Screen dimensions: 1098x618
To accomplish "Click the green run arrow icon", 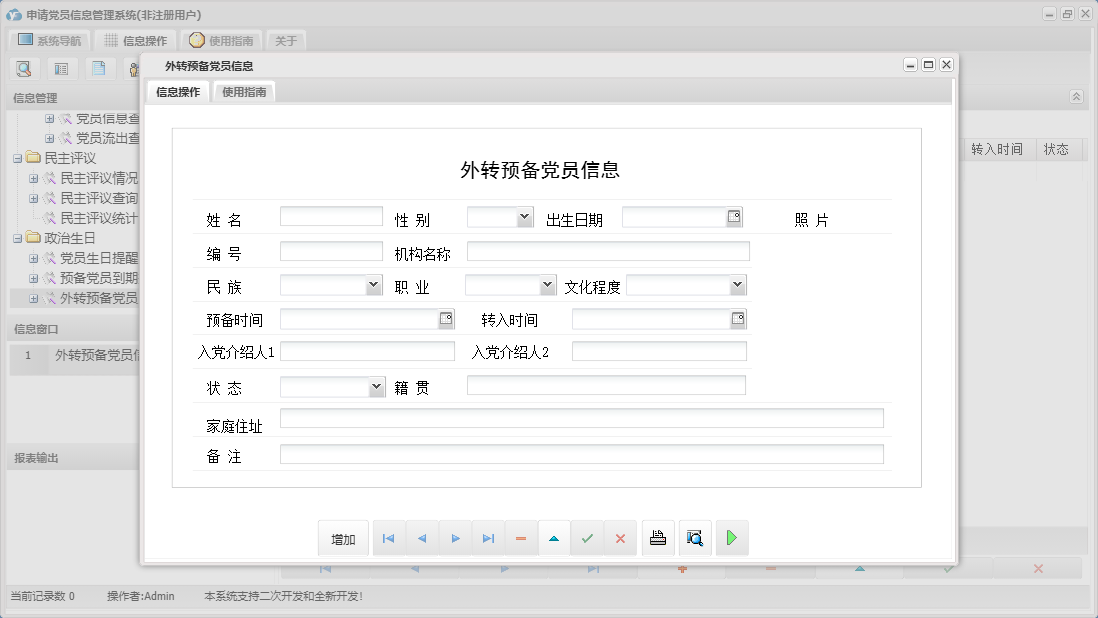I will tap(731, 538).
